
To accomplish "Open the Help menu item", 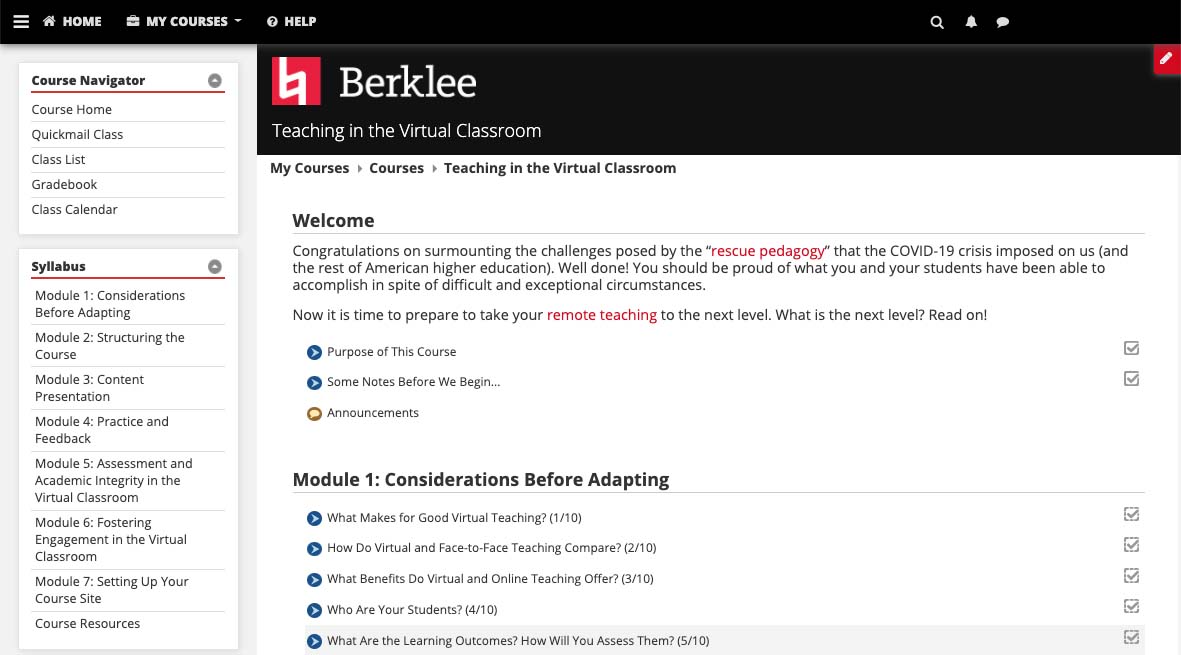I will [291, 21].
